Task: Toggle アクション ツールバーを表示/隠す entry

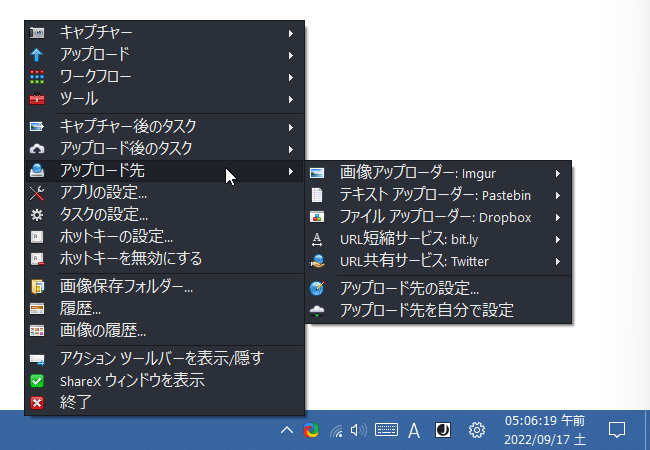Action: pyautogui.click(x=165, y=359)
